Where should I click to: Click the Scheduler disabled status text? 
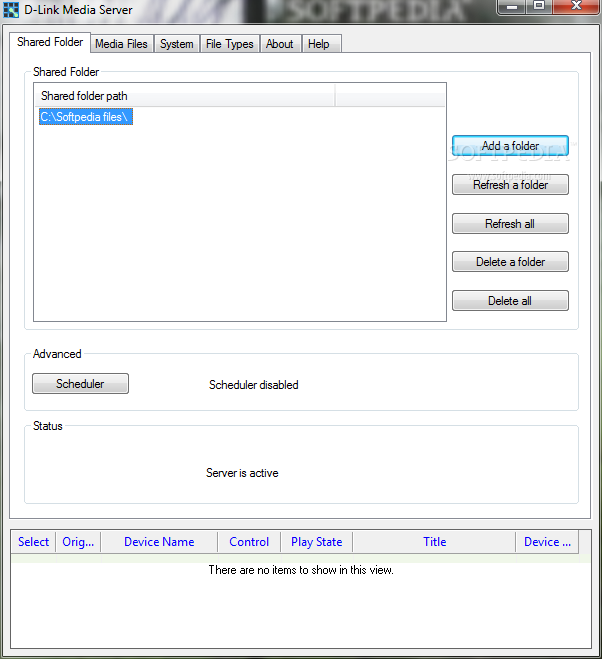click(x=253, y=385)
